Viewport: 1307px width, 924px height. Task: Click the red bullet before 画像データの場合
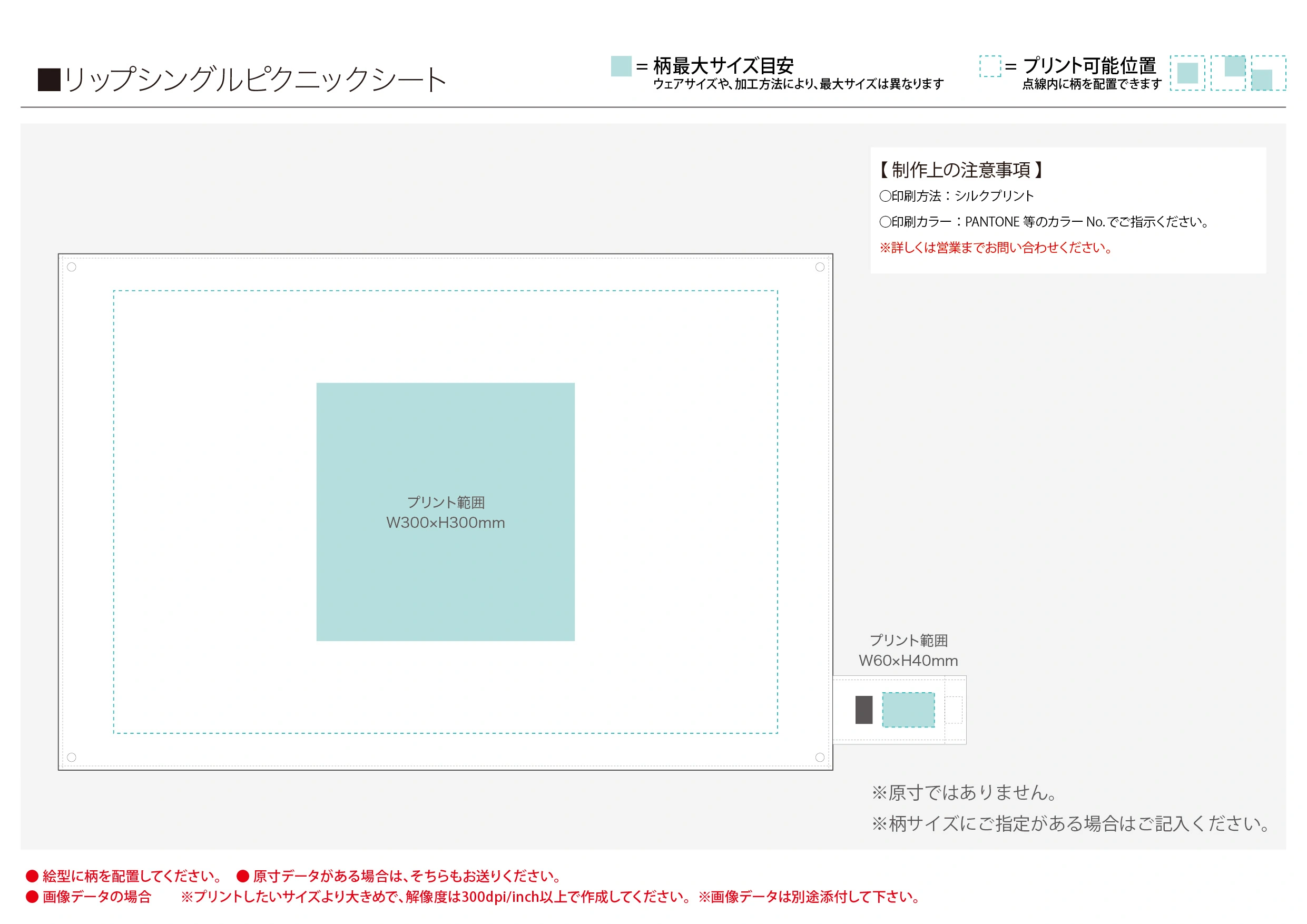click(32, 897)
